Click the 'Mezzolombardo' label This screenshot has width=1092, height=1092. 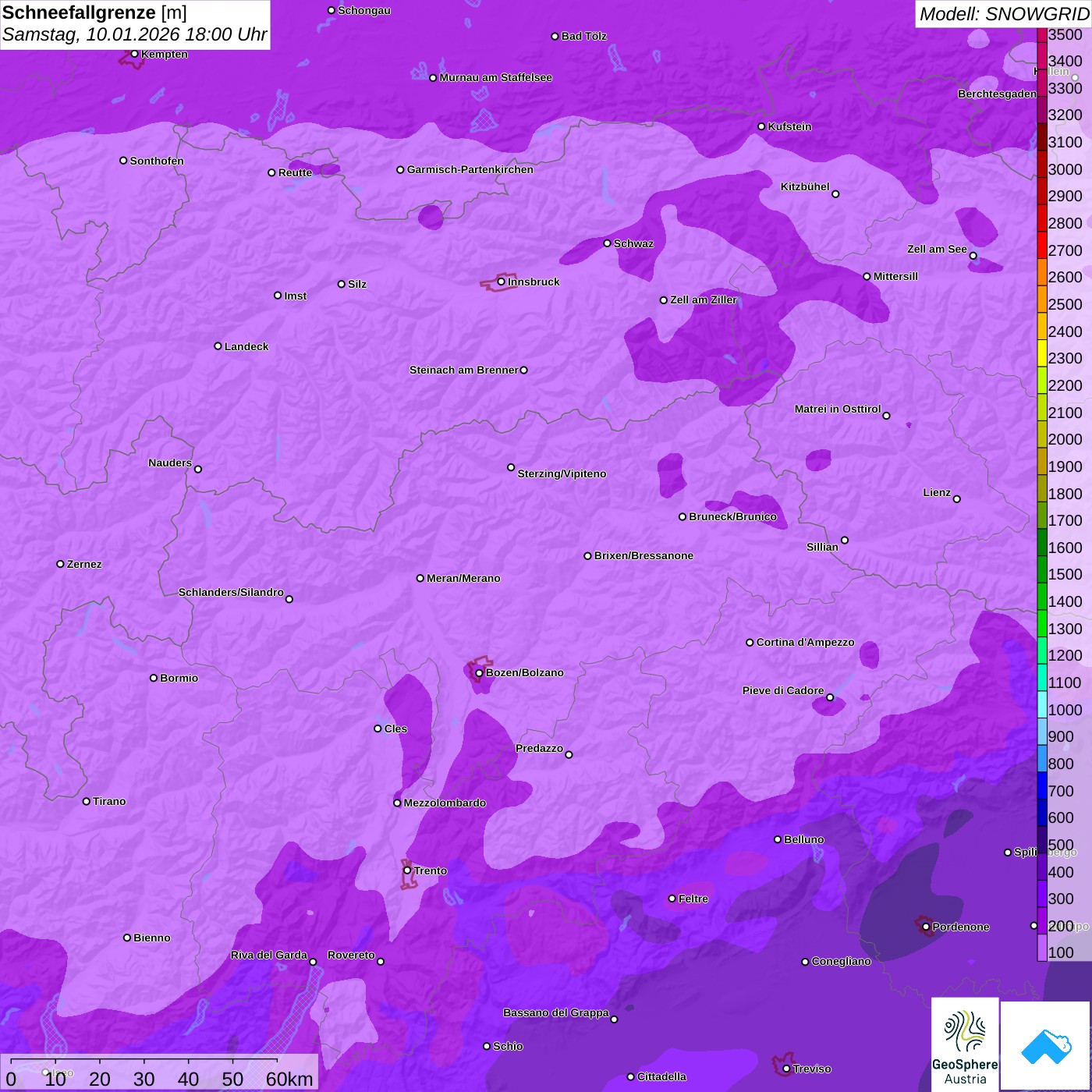445,803
